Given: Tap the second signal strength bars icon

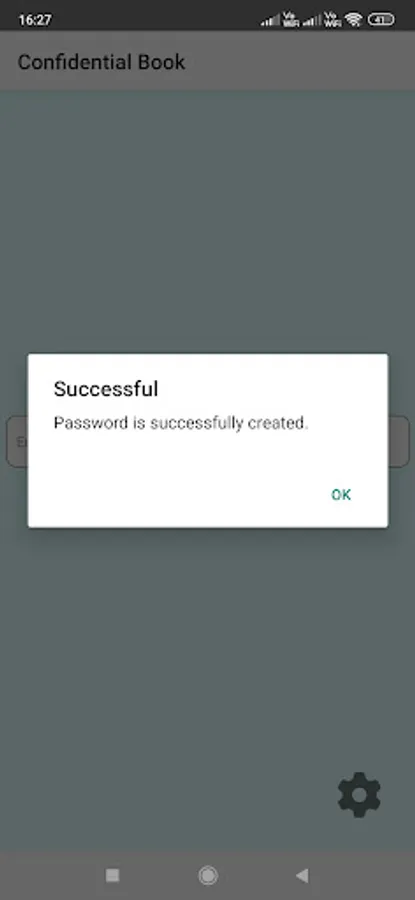Looking at the screenshot, I should 312,20.
